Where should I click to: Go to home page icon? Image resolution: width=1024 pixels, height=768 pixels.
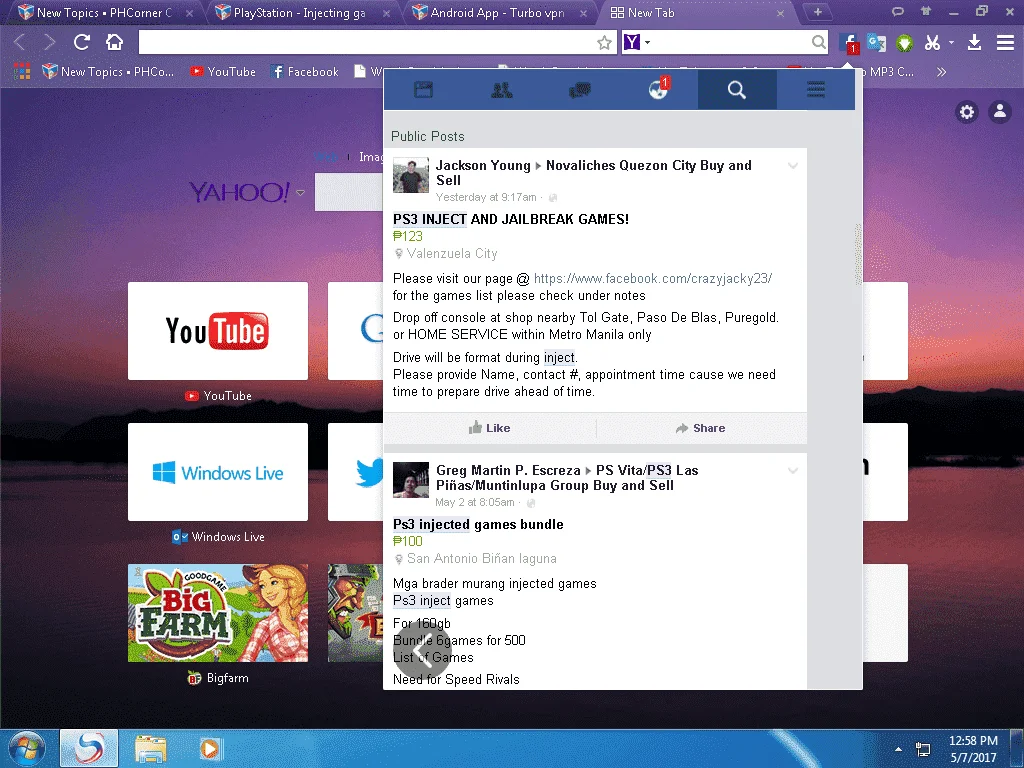tap(114, 42)
